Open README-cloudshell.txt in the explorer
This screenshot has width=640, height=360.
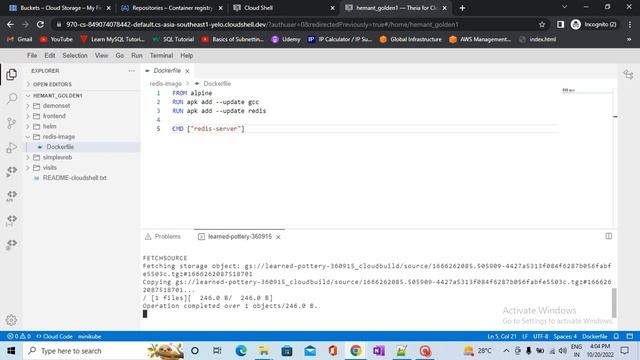coord(74,178)
